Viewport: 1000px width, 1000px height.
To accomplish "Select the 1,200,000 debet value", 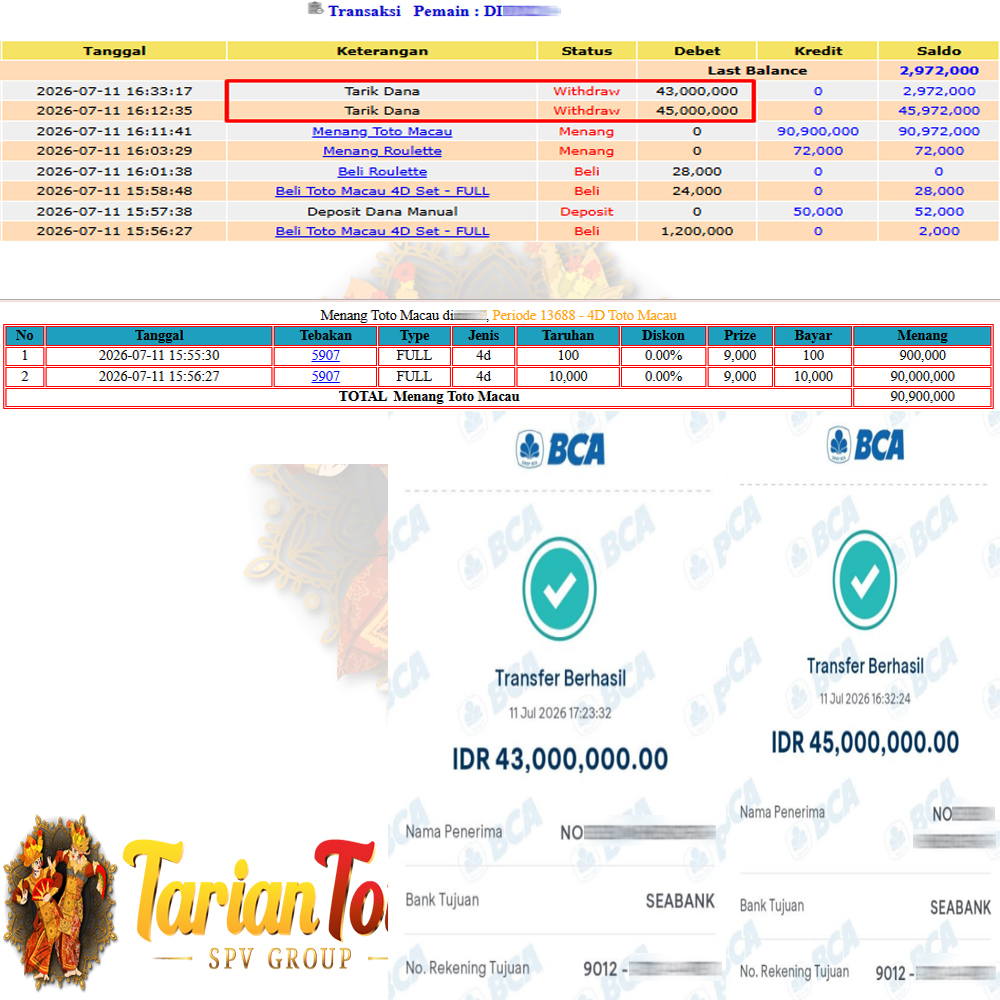I will pyautogui.click(x=697, y=232).
